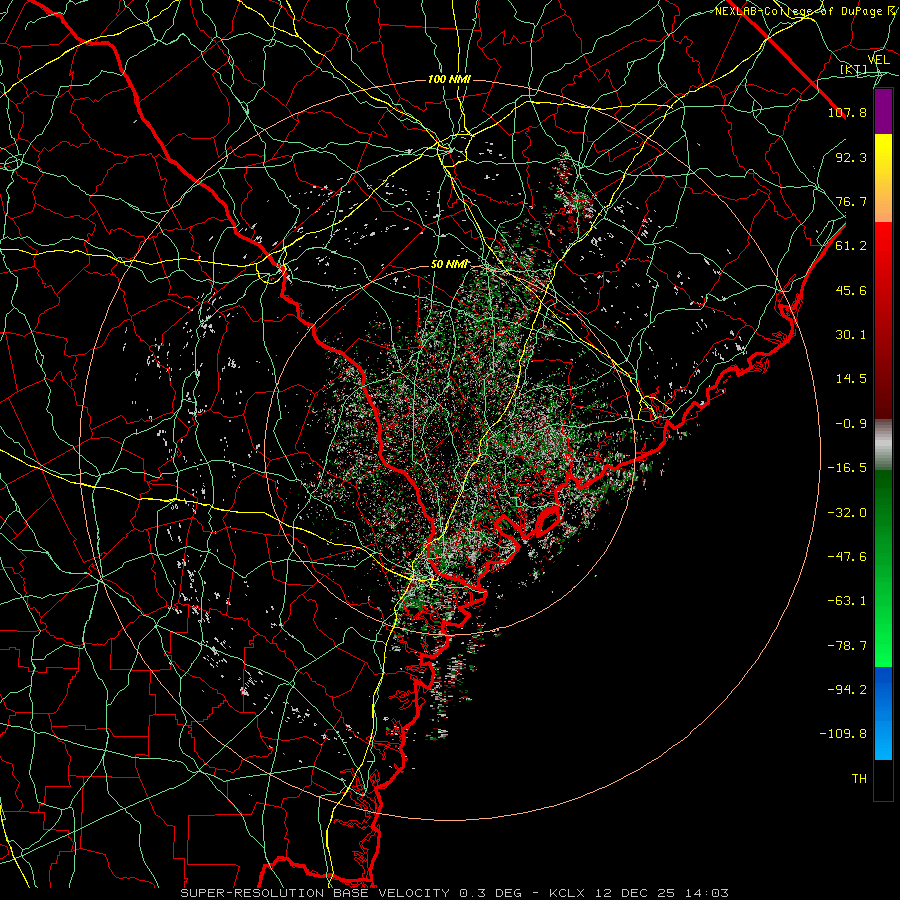Click the -16.5 velocity scale value
Viewport: 900px width, 900px height.
847,468
